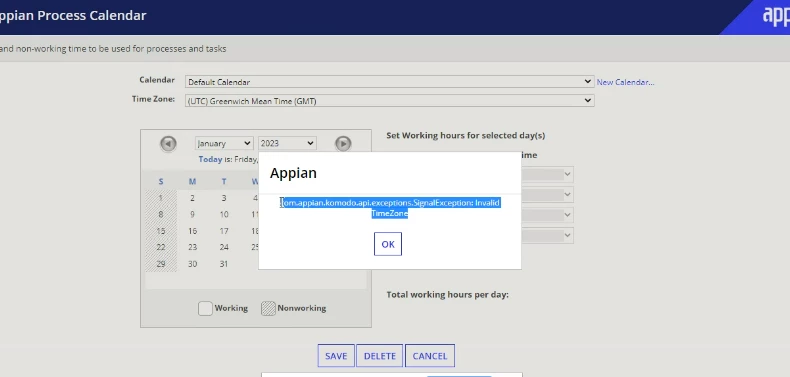This screenshot has height=377, width=790.
Task: Select day 2 in the calendar
Action: coord(192,198)
